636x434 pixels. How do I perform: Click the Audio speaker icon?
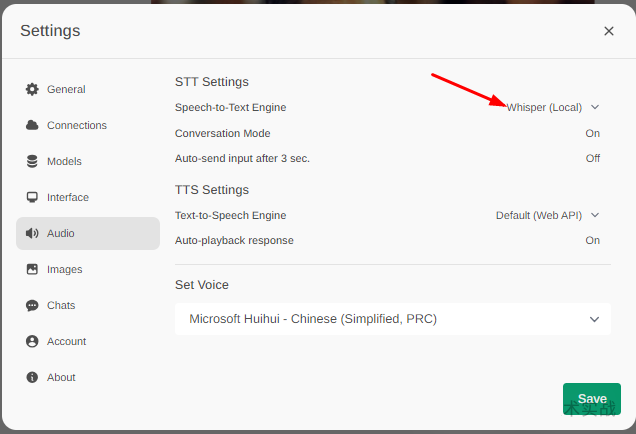32,233
